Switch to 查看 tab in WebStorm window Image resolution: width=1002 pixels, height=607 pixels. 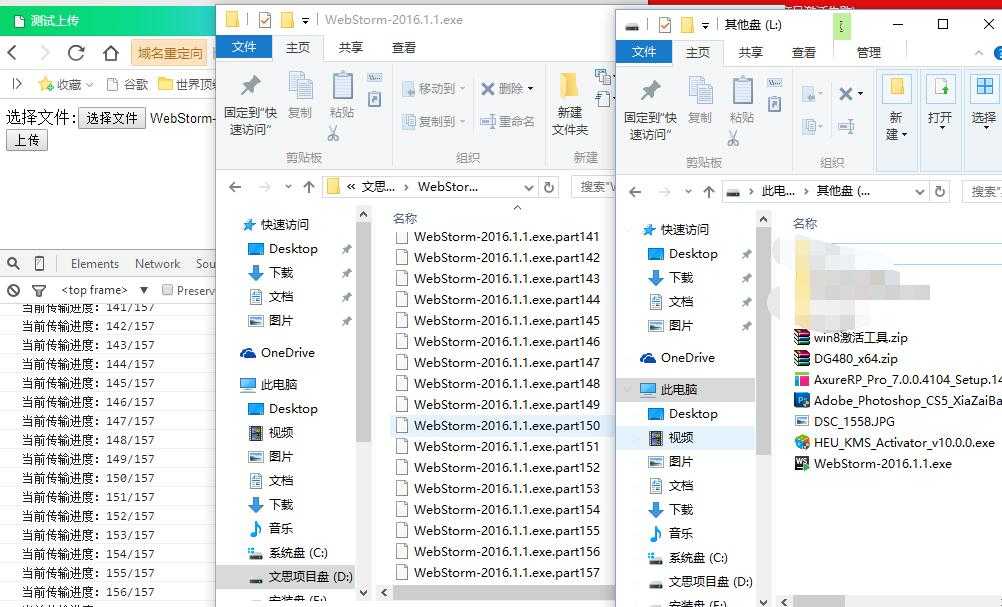(403, 47)
